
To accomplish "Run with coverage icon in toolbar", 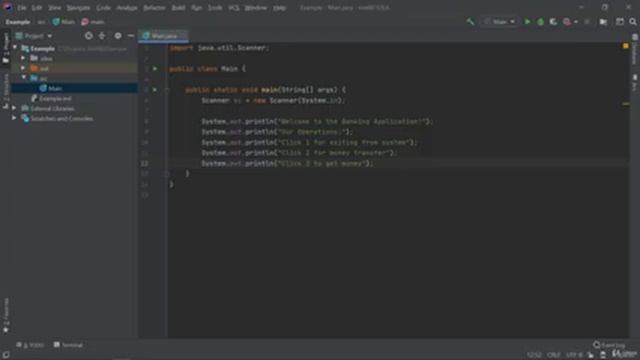I will click(x=553, y=22).
